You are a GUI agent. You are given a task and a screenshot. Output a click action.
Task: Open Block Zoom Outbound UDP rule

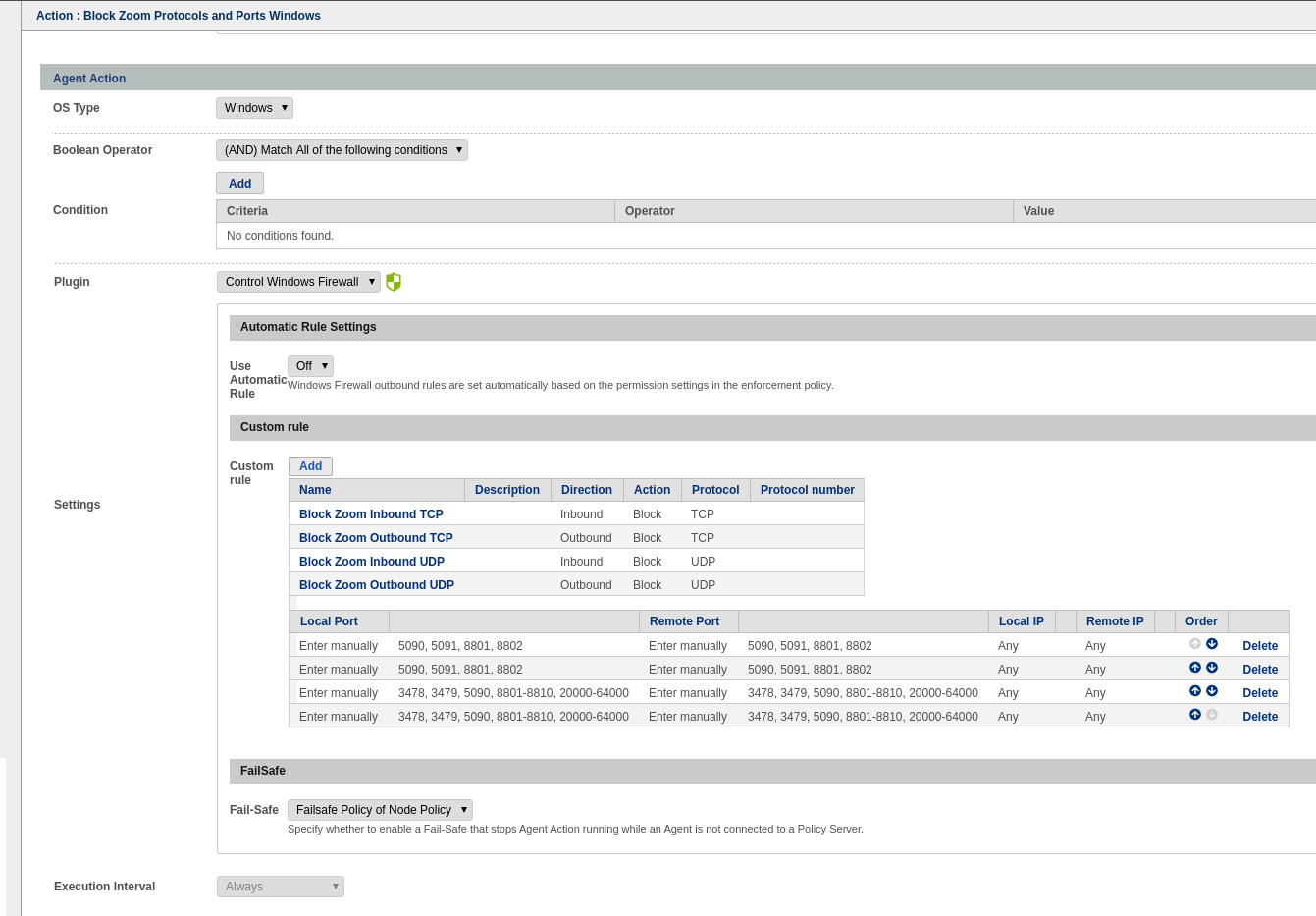[376, 585]
